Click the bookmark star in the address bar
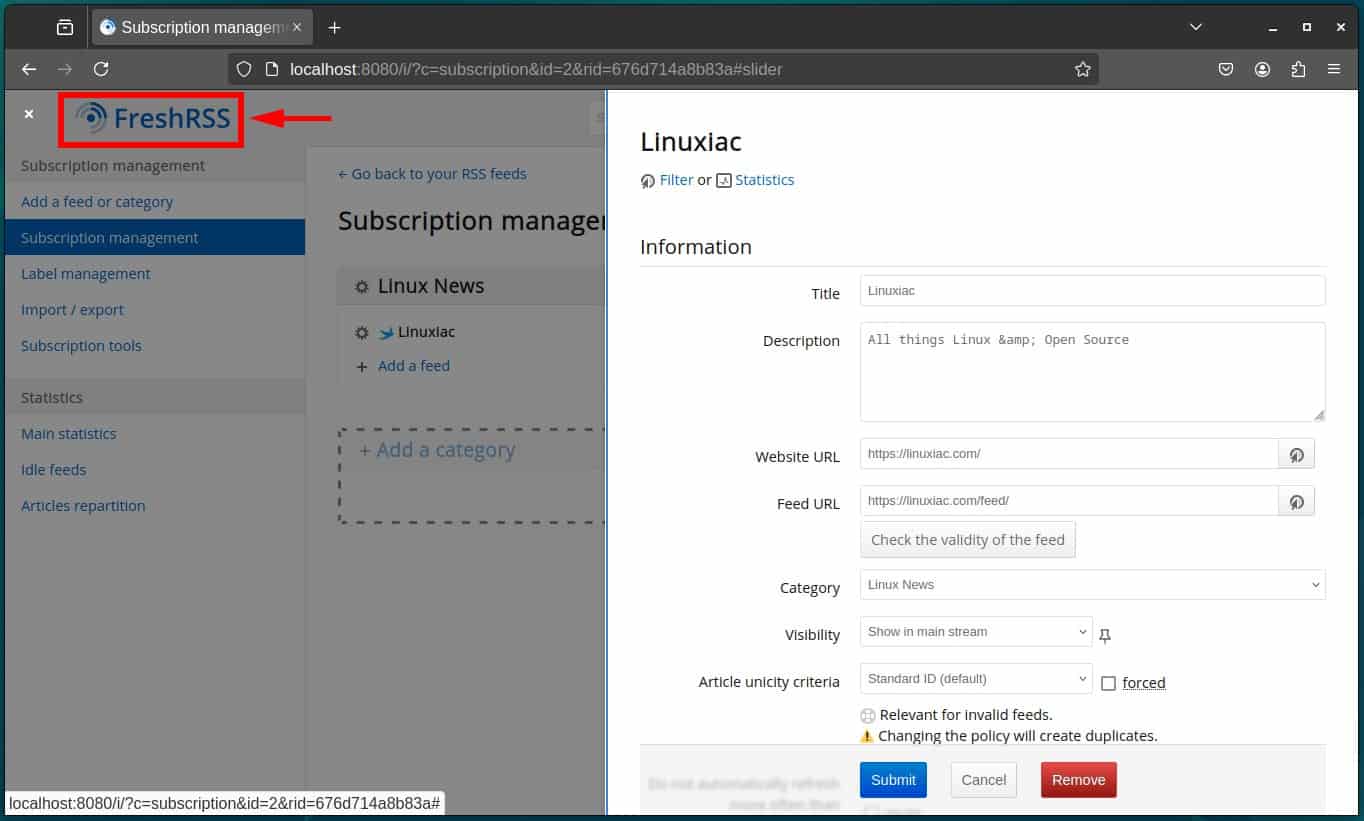 1083,69
